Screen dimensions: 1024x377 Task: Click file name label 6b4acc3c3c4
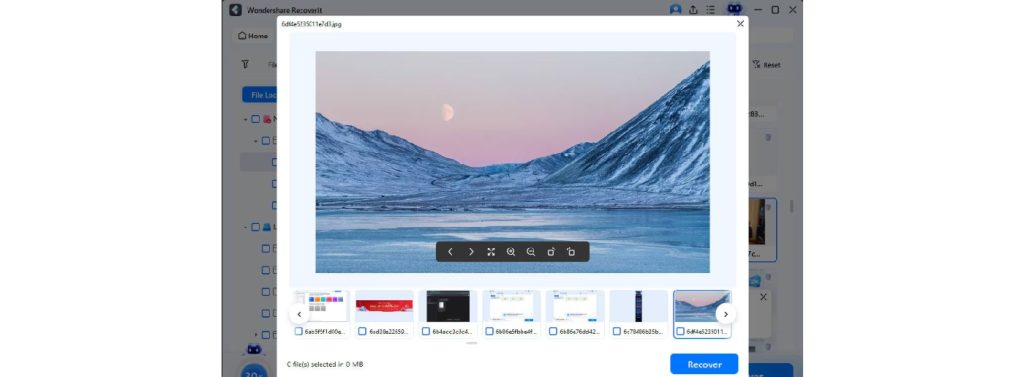coord(452,331)
